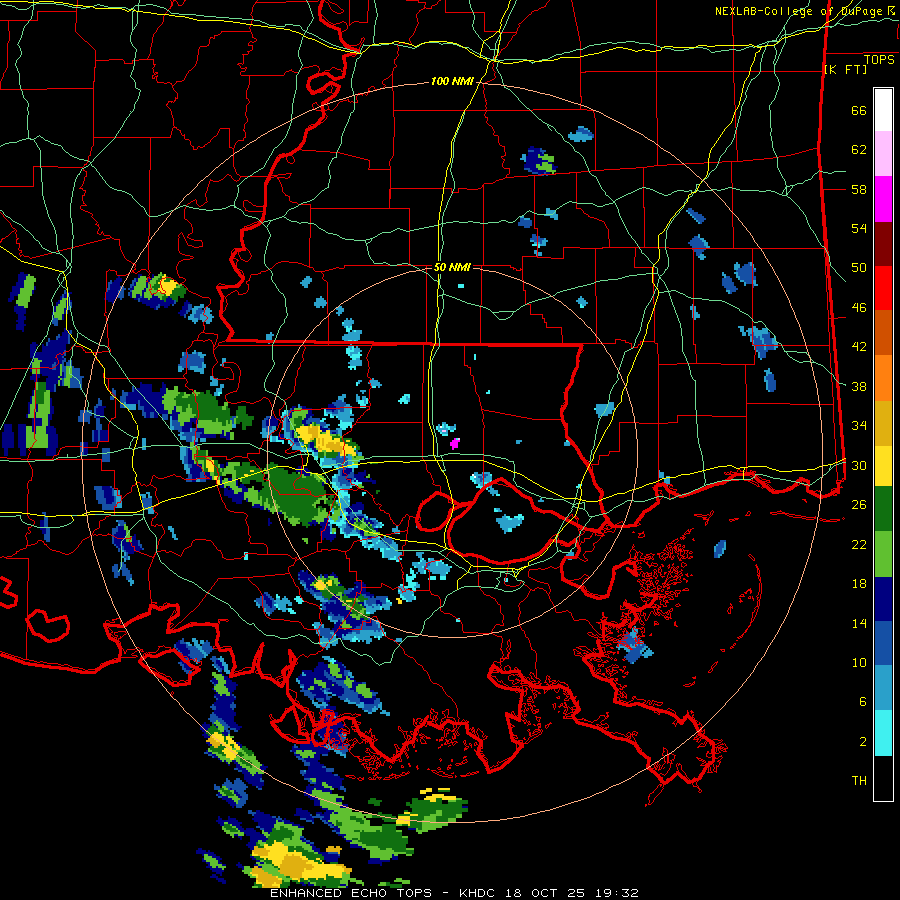
Task: Click legend value 14
Action: (x=859, y=623)
